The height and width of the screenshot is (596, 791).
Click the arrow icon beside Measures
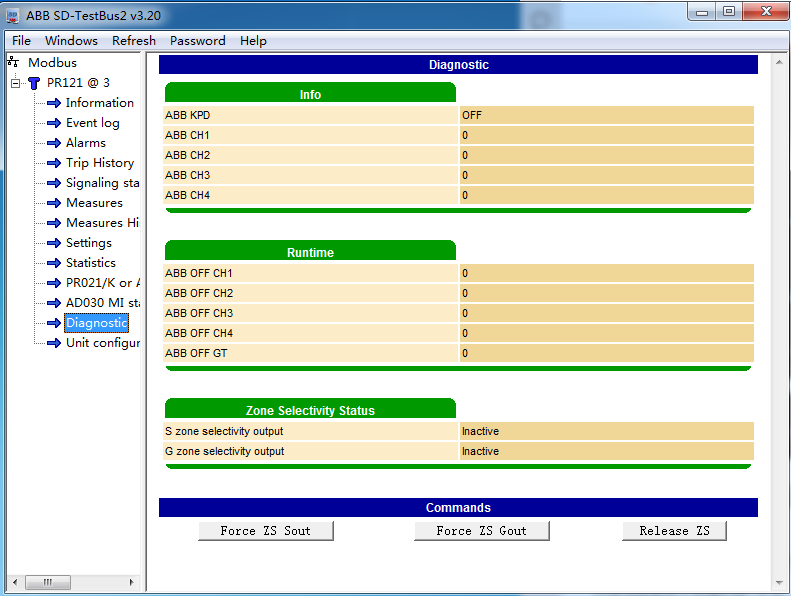(54, 203)
